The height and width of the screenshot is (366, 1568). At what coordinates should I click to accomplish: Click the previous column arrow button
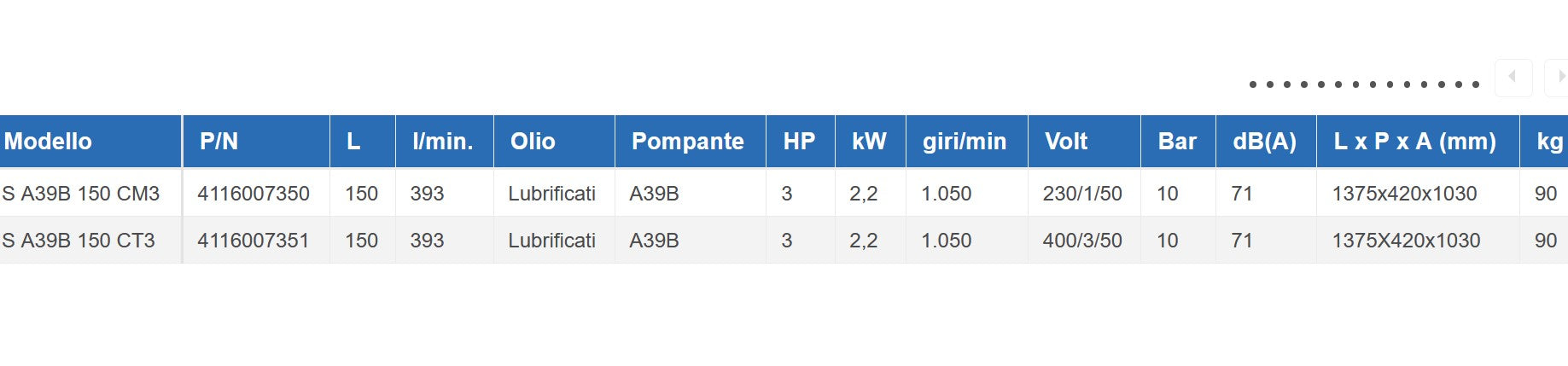[x=1513, y=78]
